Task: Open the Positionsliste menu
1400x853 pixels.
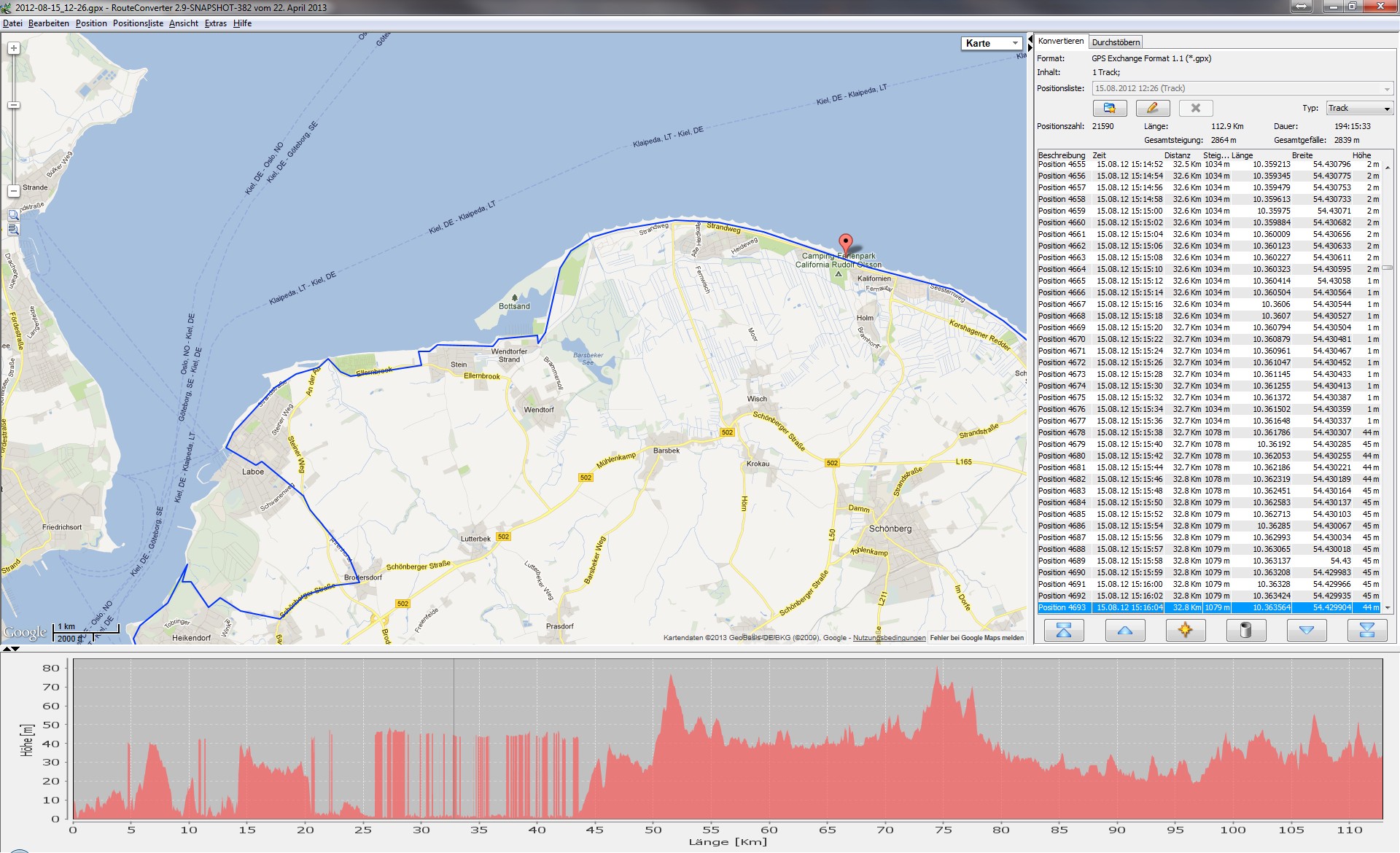Action: click(x=138, y=23)
